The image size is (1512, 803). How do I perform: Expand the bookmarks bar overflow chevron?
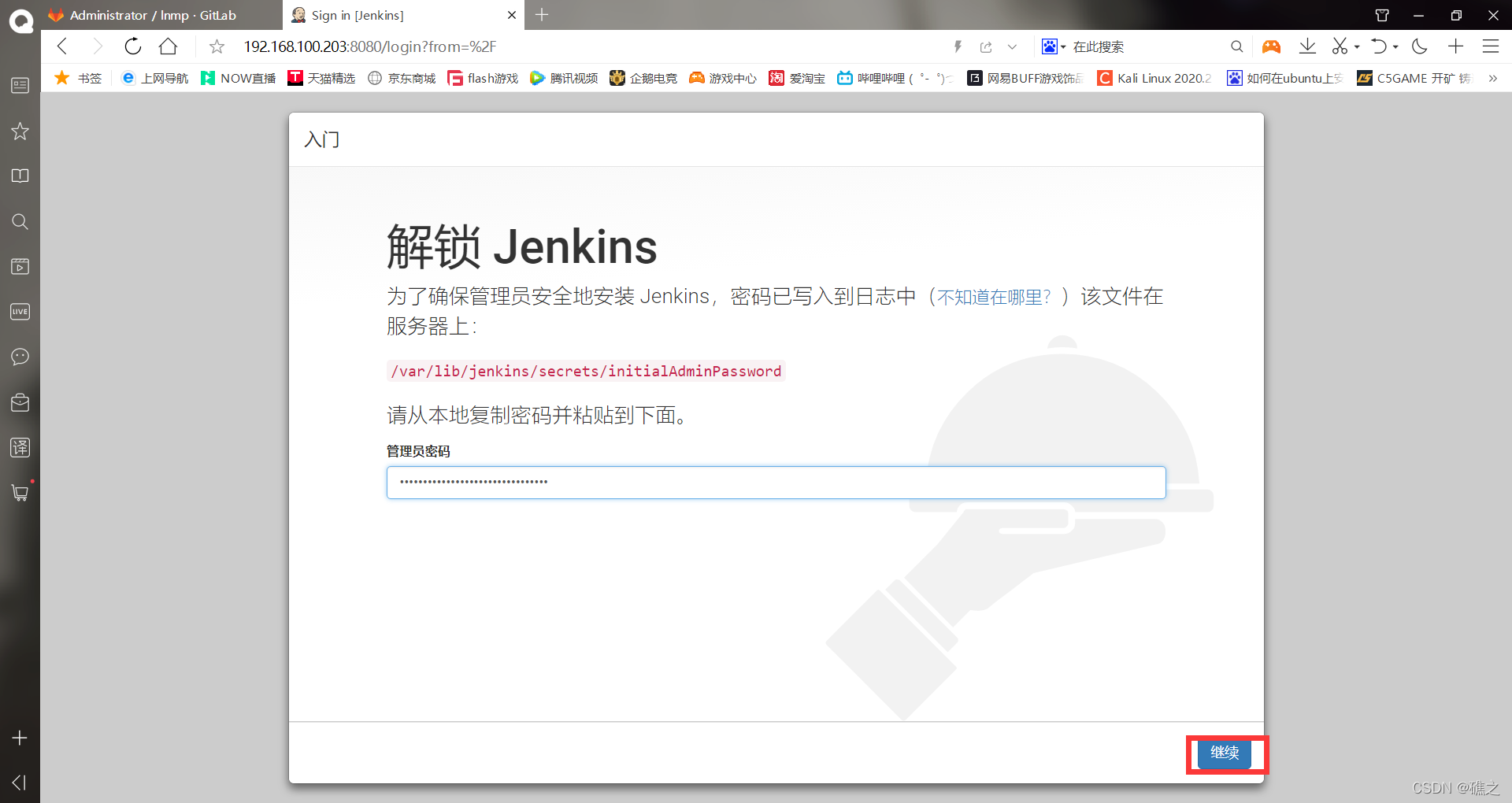click(1492, 78)
